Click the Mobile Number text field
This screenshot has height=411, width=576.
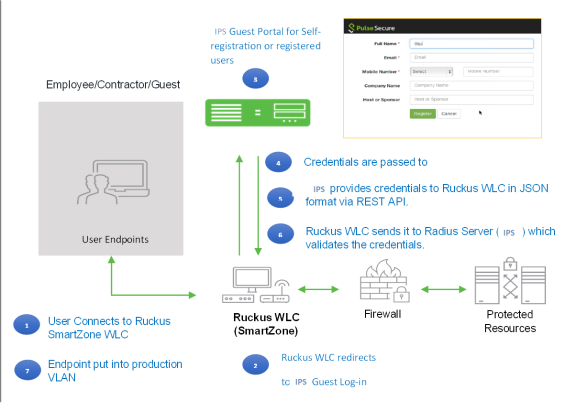point(498,71)
